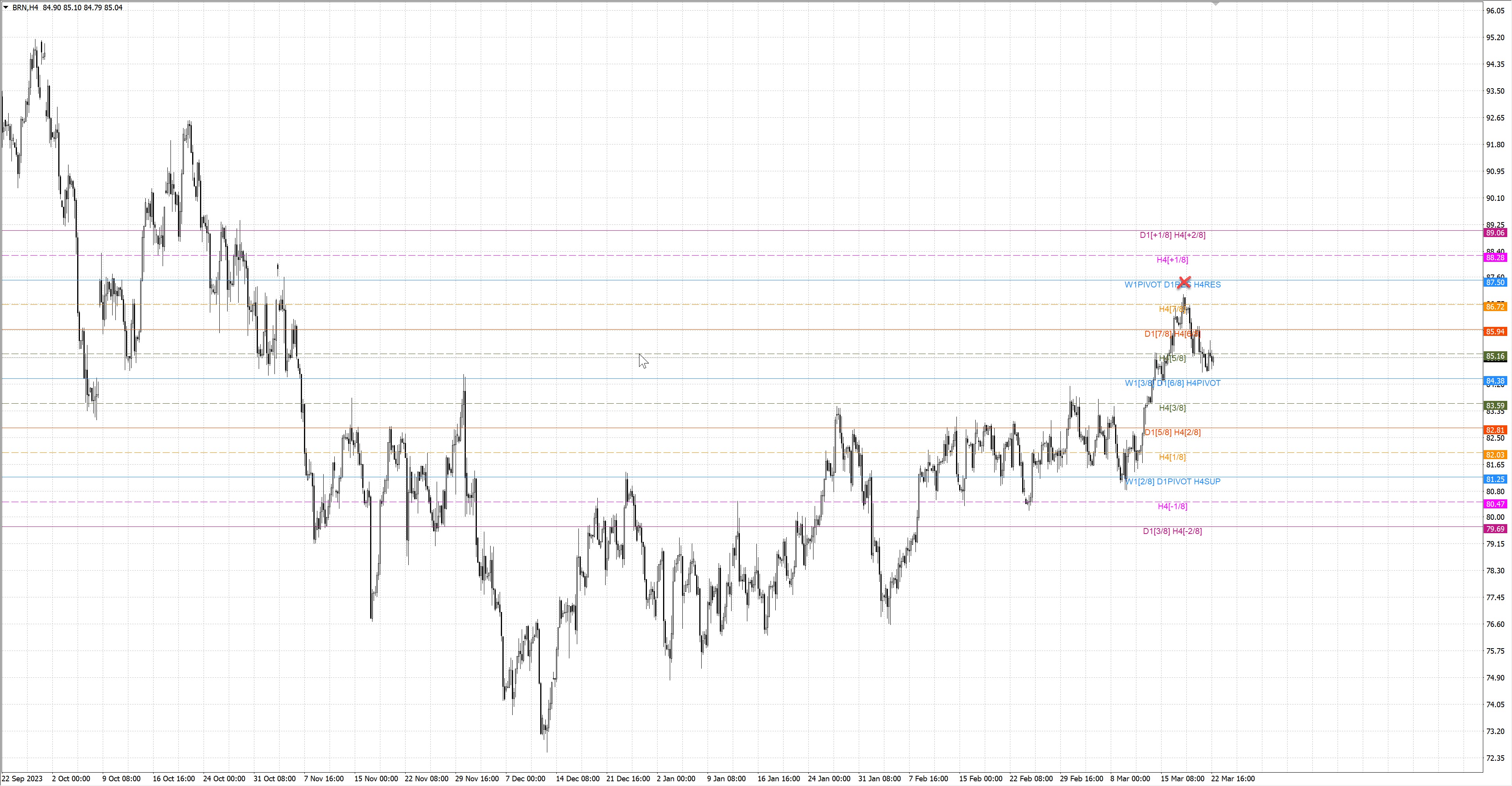Click the H4[3/8] level label

(1172, 408)
